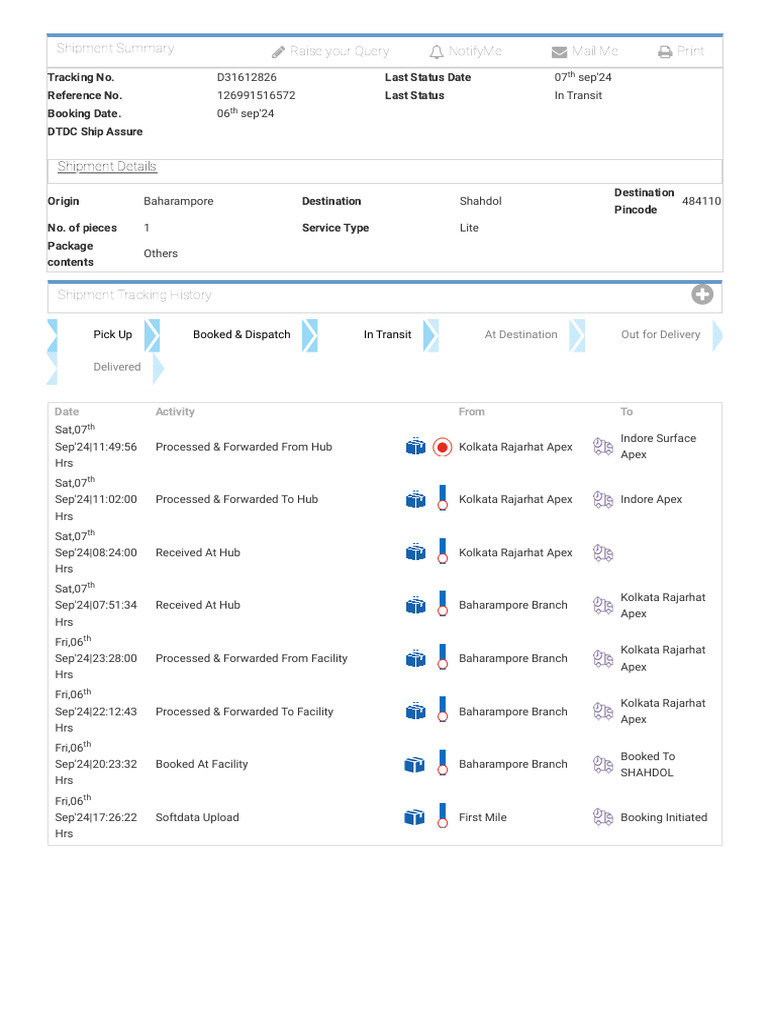
Task: Click the timeline marker for the 23:28:00 entry
Action: pyautogui.click(x=443, y=657)
